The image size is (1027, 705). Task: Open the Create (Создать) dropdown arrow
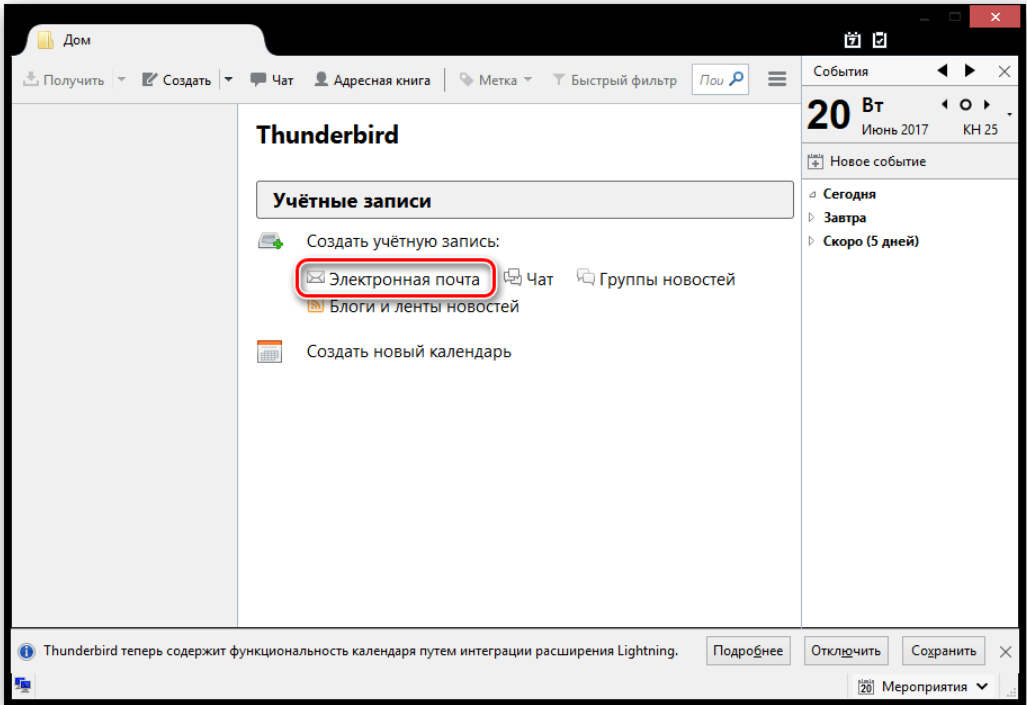[x=228, y=80]
